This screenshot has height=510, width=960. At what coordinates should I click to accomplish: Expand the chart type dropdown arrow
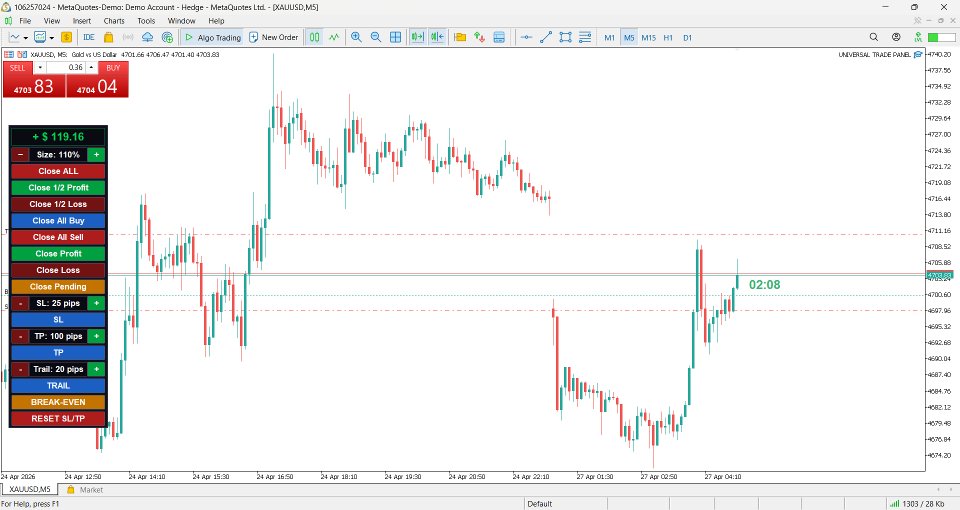coord(26,38)
